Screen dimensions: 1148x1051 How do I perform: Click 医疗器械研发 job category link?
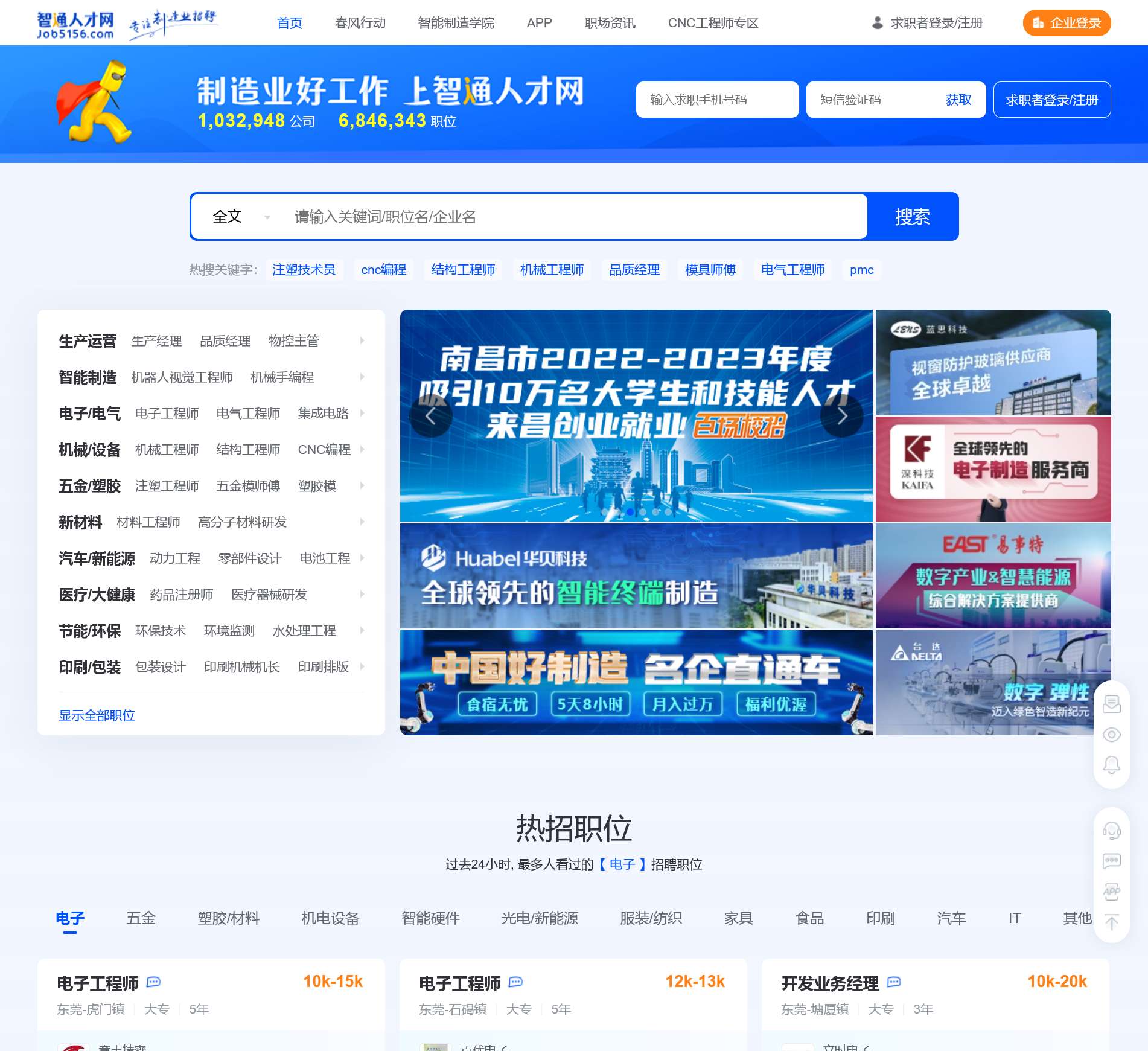pos(269,595)
